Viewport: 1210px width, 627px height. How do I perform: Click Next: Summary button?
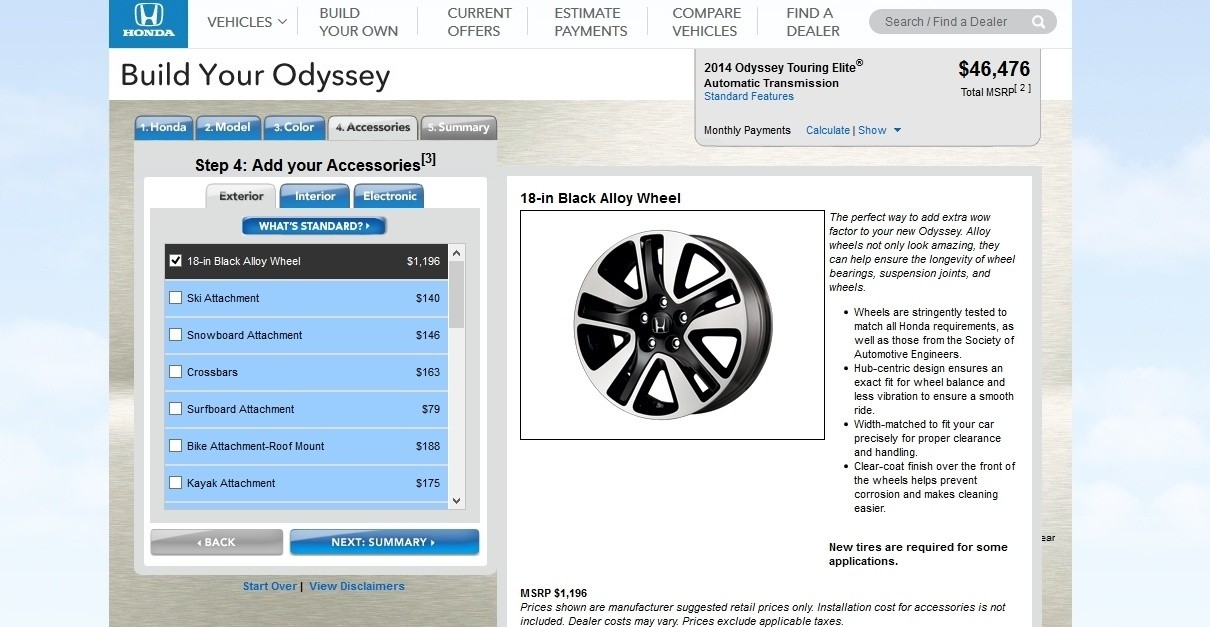coord(384,542)
